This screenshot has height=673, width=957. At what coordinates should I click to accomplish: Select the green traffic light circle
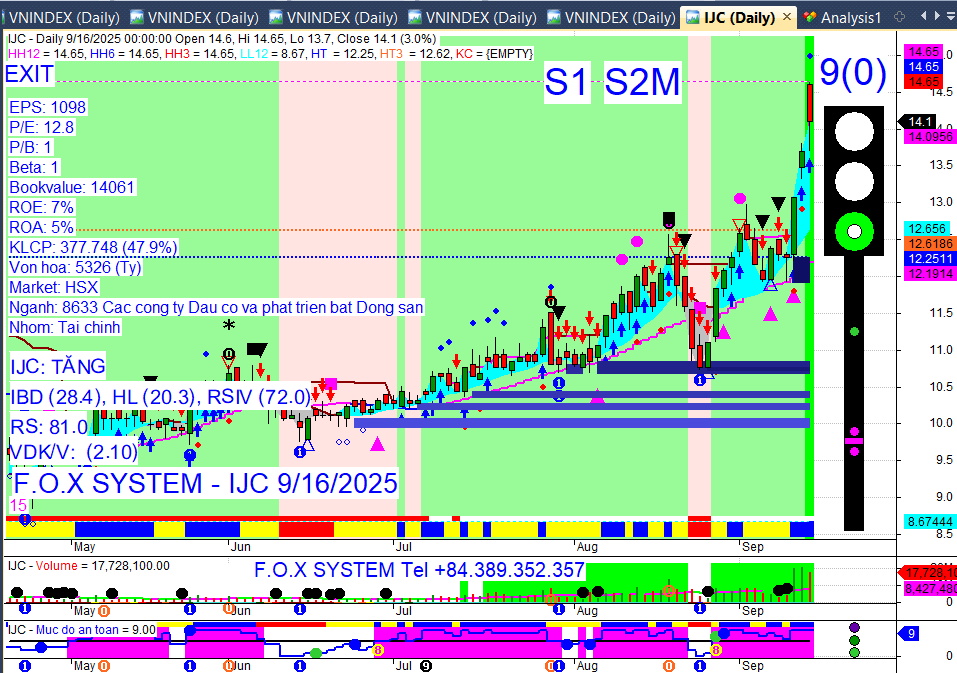click(x=854, y=232)
